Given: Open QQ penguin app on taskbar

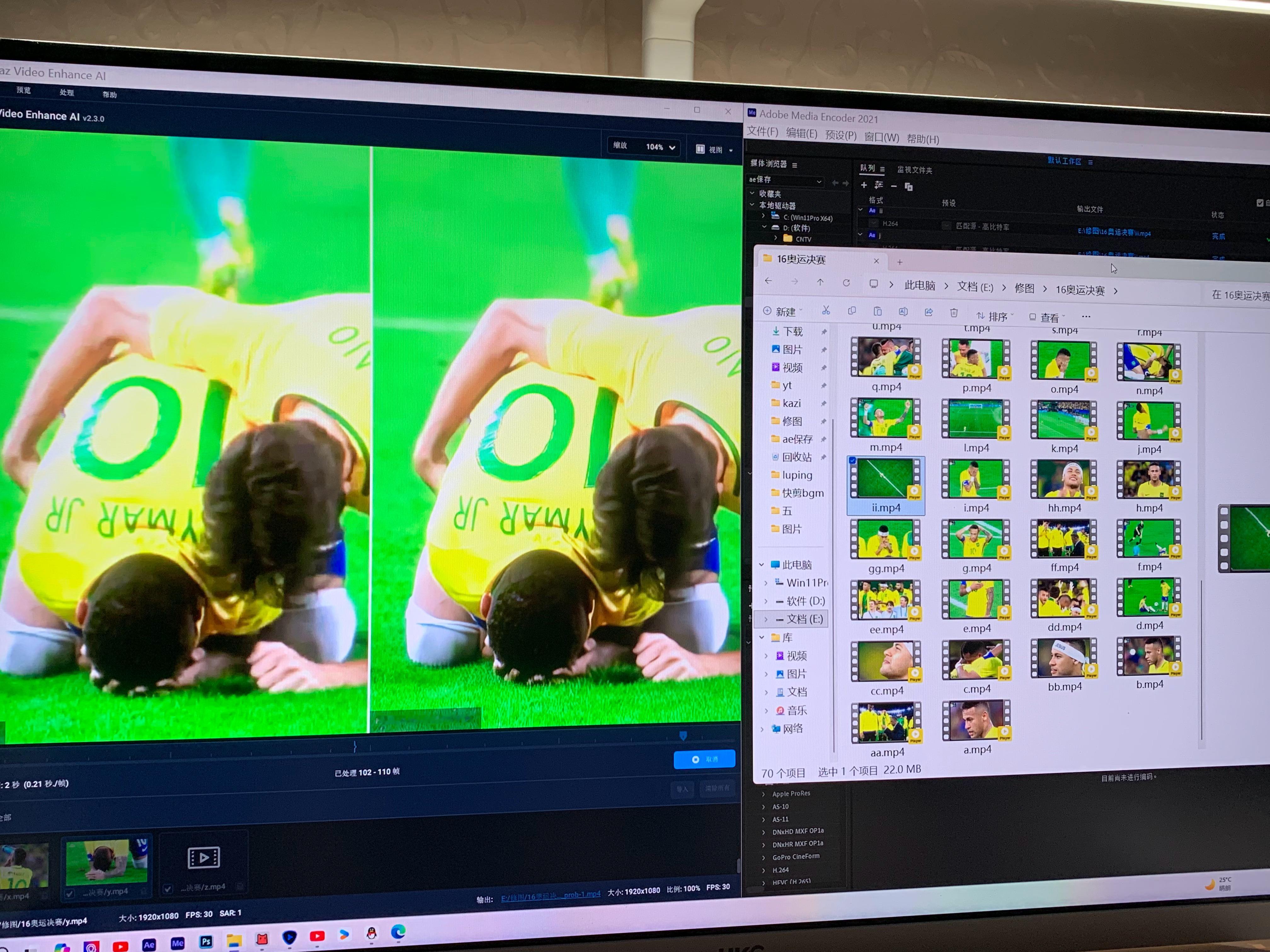Looking at the screenshot, I should 371,934.
